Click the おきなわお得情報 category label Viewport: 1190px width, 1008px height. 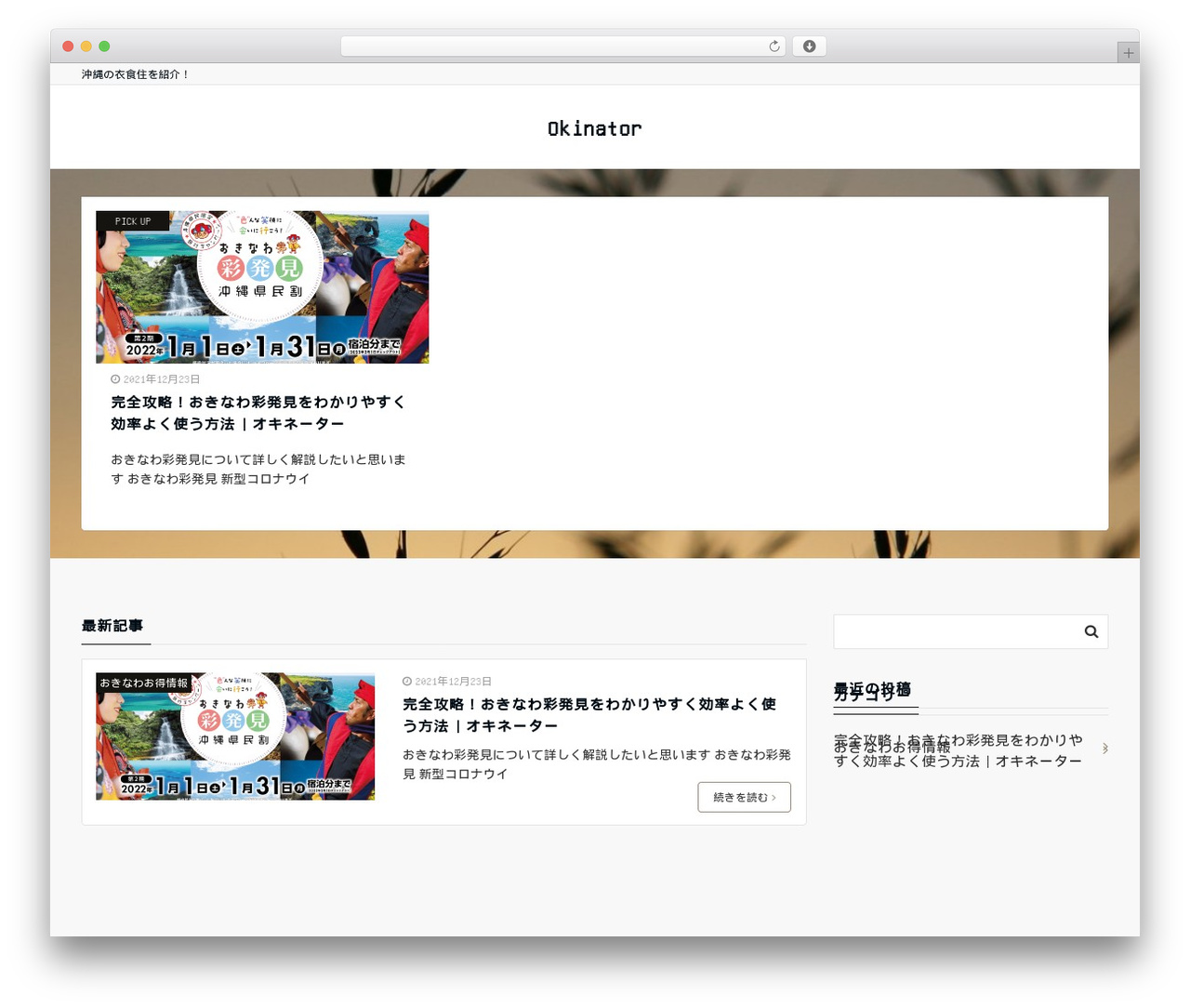click(144, 683)
